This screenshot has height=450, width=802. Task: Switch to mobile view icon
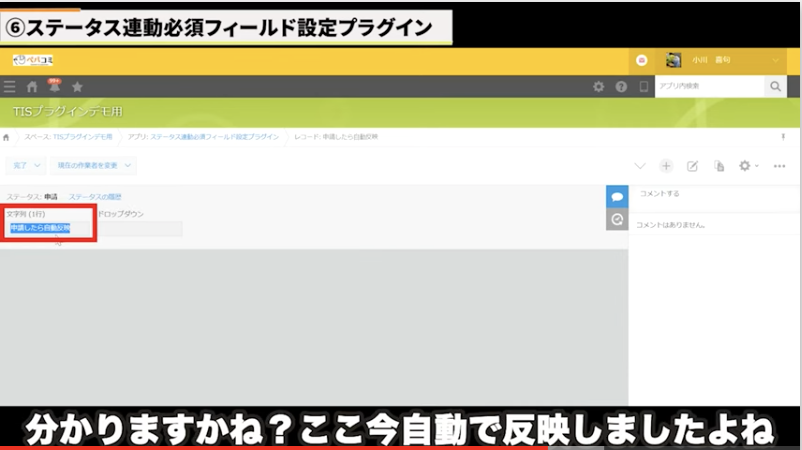(x=643, y=87)
